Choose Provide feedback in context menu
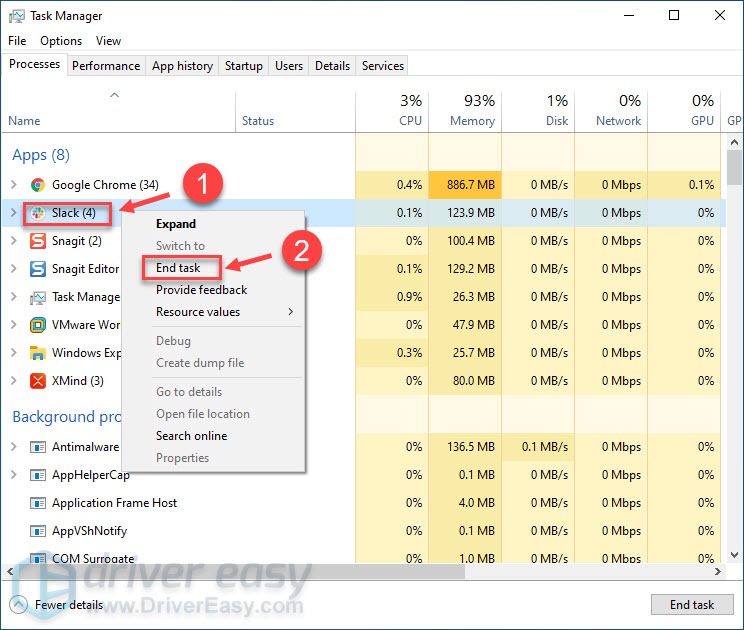The width and height of the screenshot is (744, 630). pos(201,289)
